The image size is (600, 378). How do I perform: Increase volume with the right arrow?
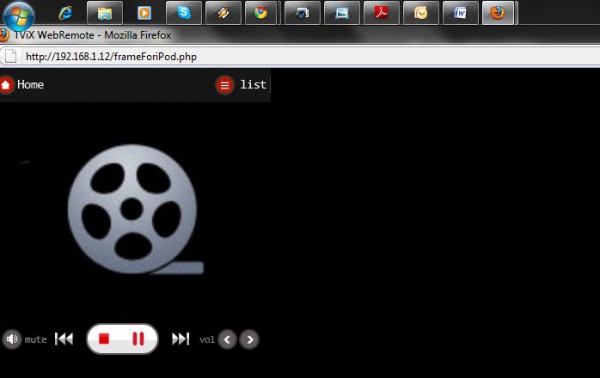pyautogui.click(x=249, y=339)
